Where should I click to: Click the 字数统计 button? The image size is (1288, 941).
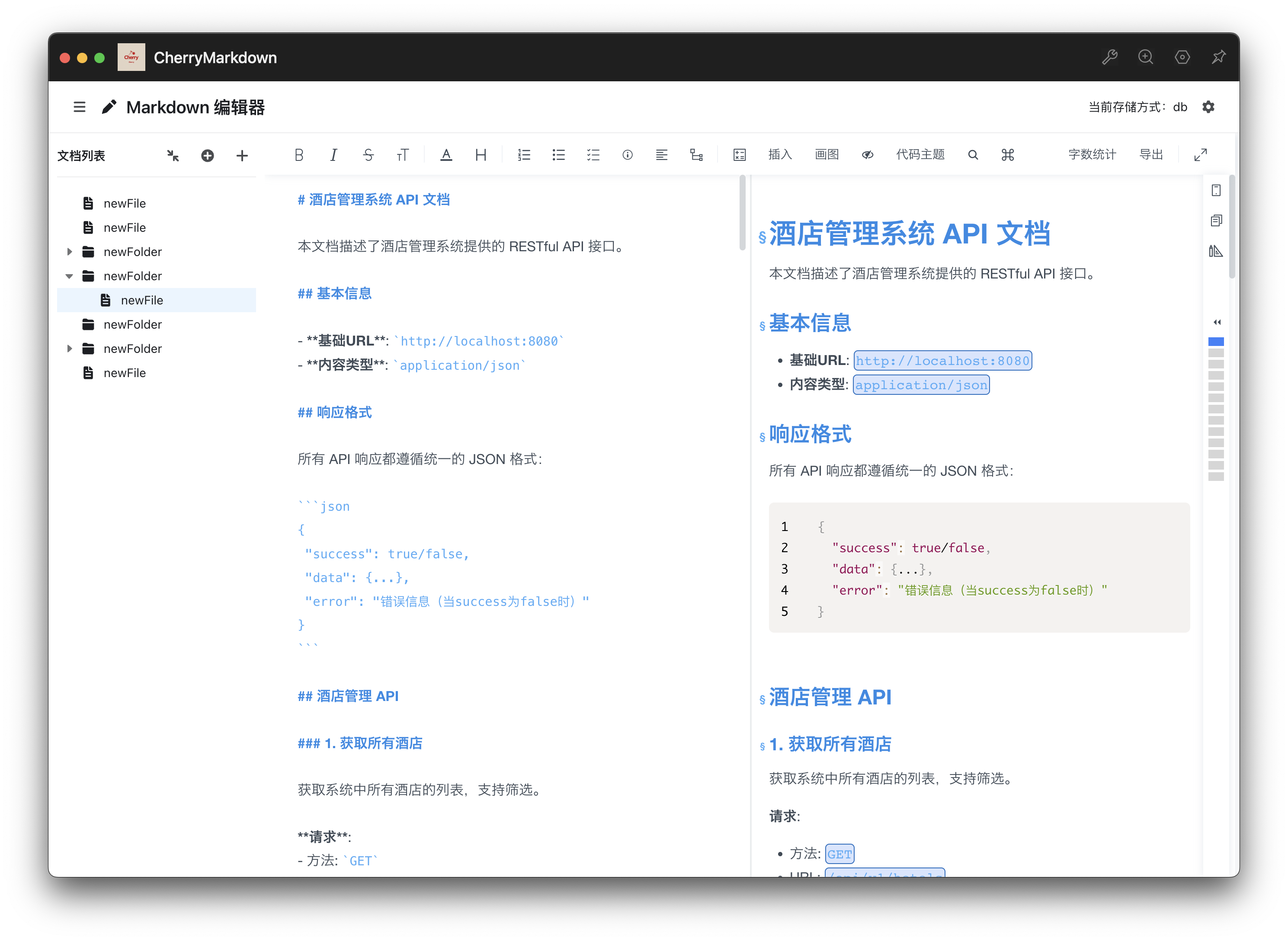(1092, 155)
